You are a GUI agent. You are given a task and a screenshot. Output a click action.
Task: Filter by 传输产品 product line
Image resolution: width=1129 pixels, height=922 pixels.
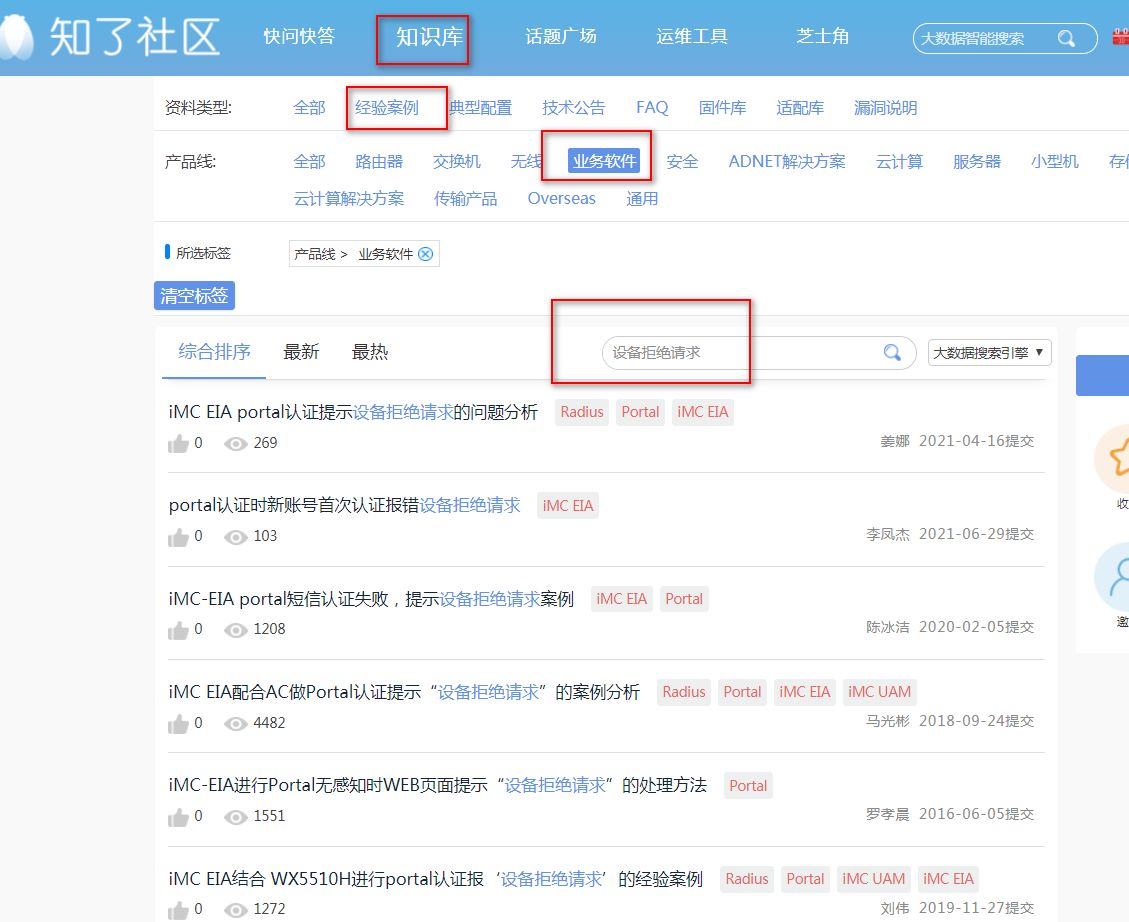click(x=465, y=199)
